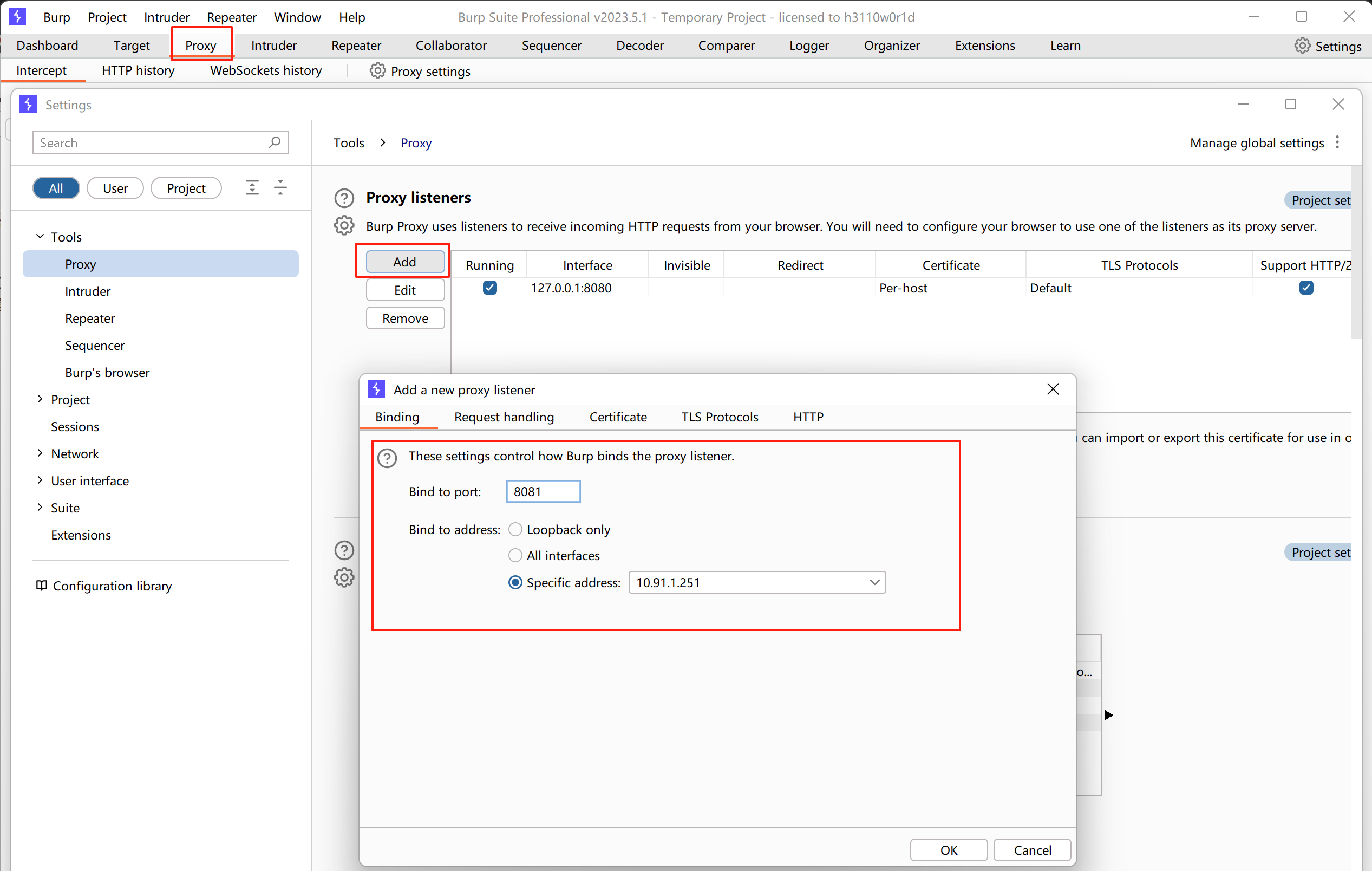The width and height of the screenshot is (1372, 871).
Task: Expand the Network settings tree node
Action: 40,453
